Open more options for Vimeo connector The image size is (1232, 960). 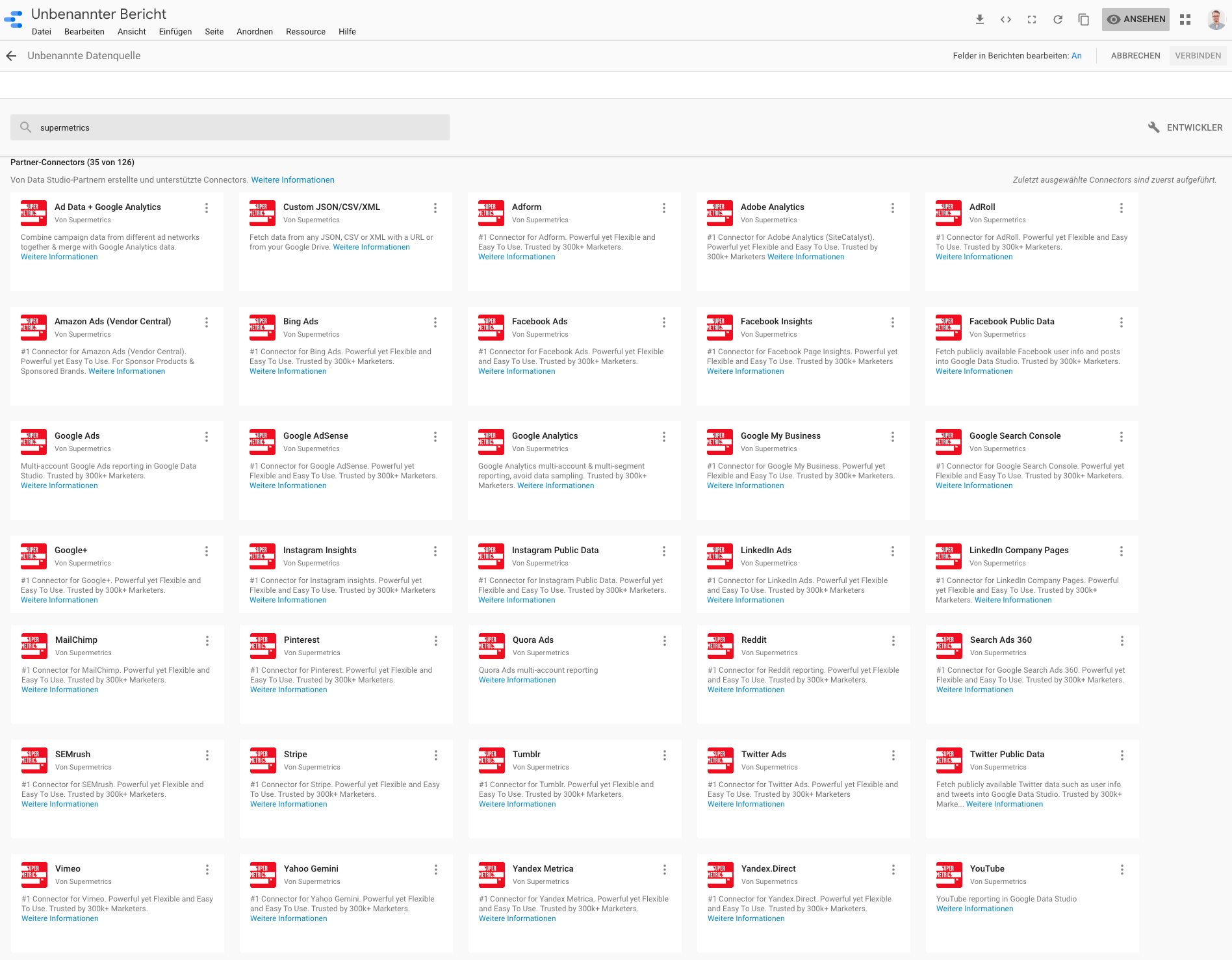[207, 870]
